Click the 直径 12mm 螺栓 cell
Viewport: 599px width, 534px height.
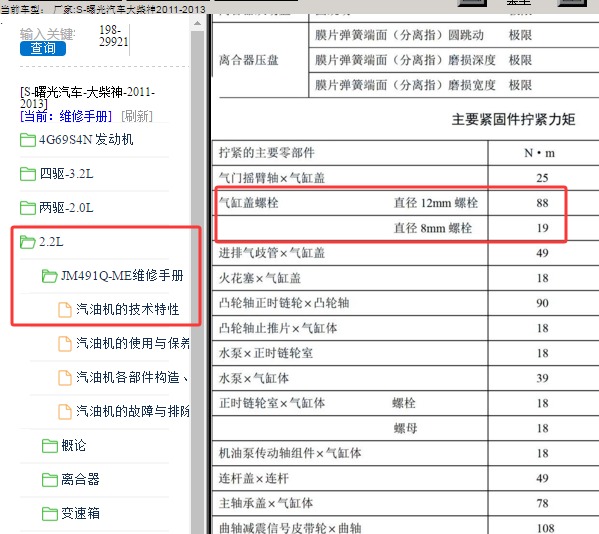[435, 203]
